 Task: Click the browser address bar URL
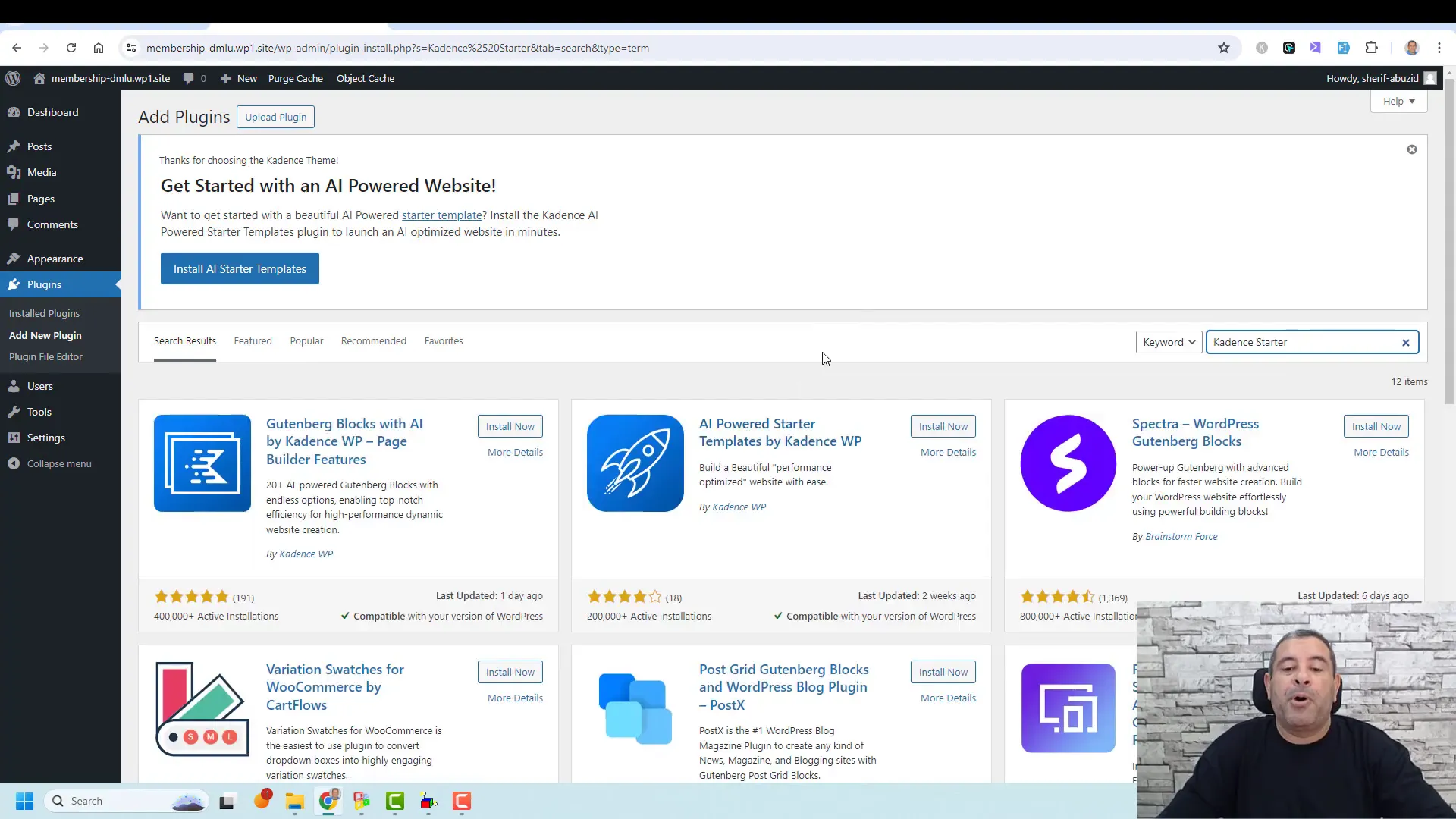397,48
